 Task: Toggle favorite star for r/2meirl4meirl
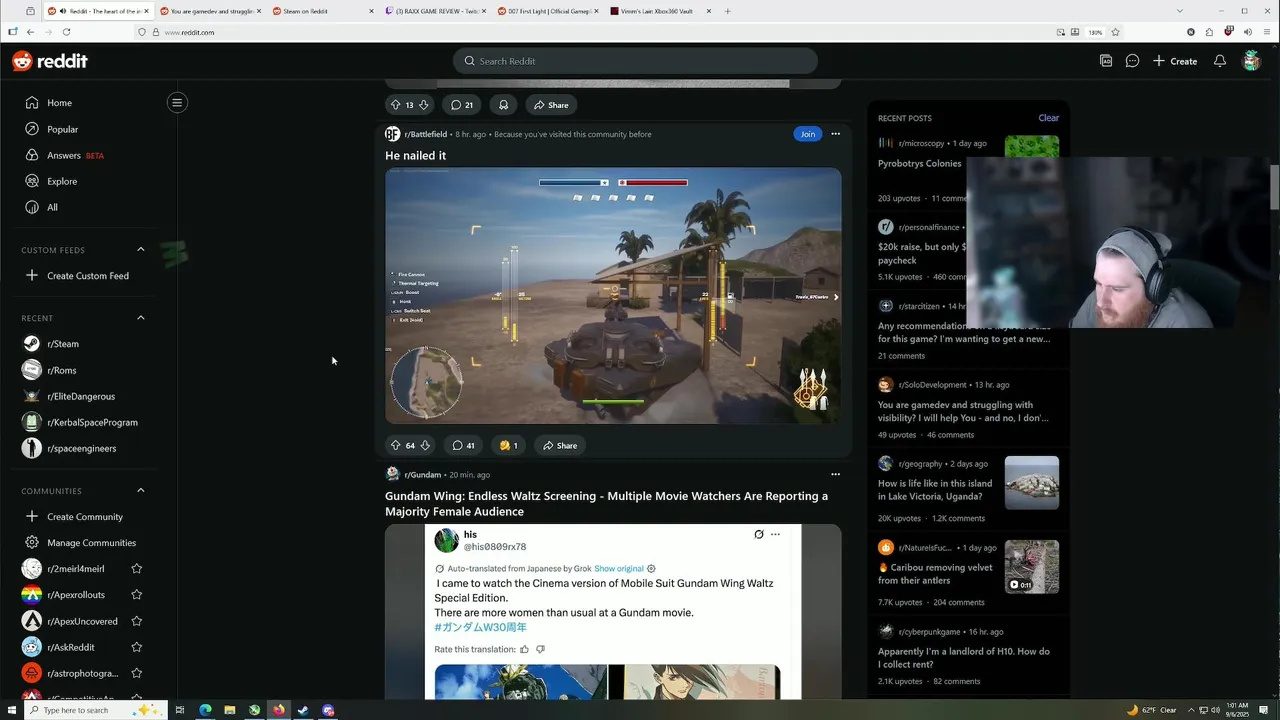137,569
